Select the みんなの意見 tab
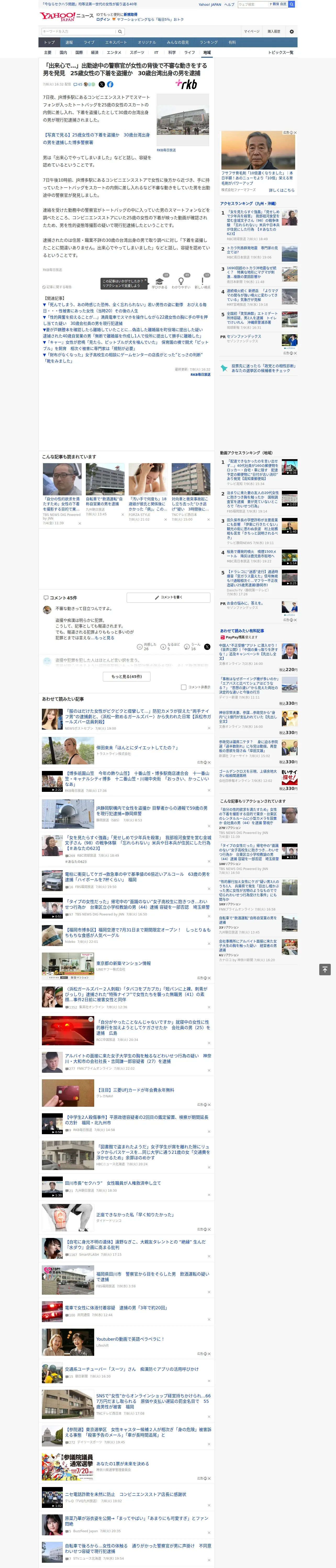The width and height of the screenshot is (336, 1568). click(177, 43)
